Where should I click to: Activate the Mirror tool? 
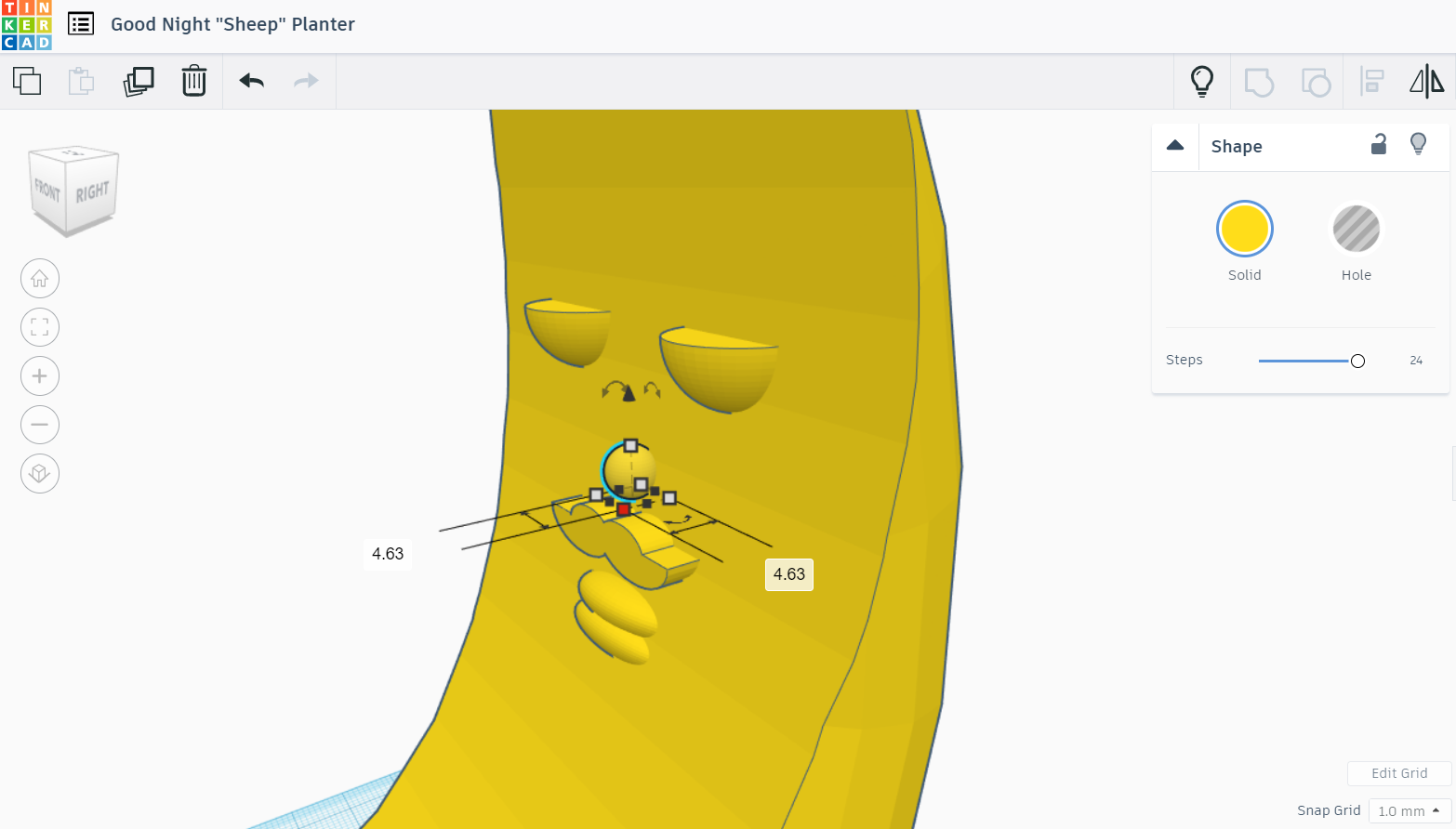click(x=1427, y=82)
